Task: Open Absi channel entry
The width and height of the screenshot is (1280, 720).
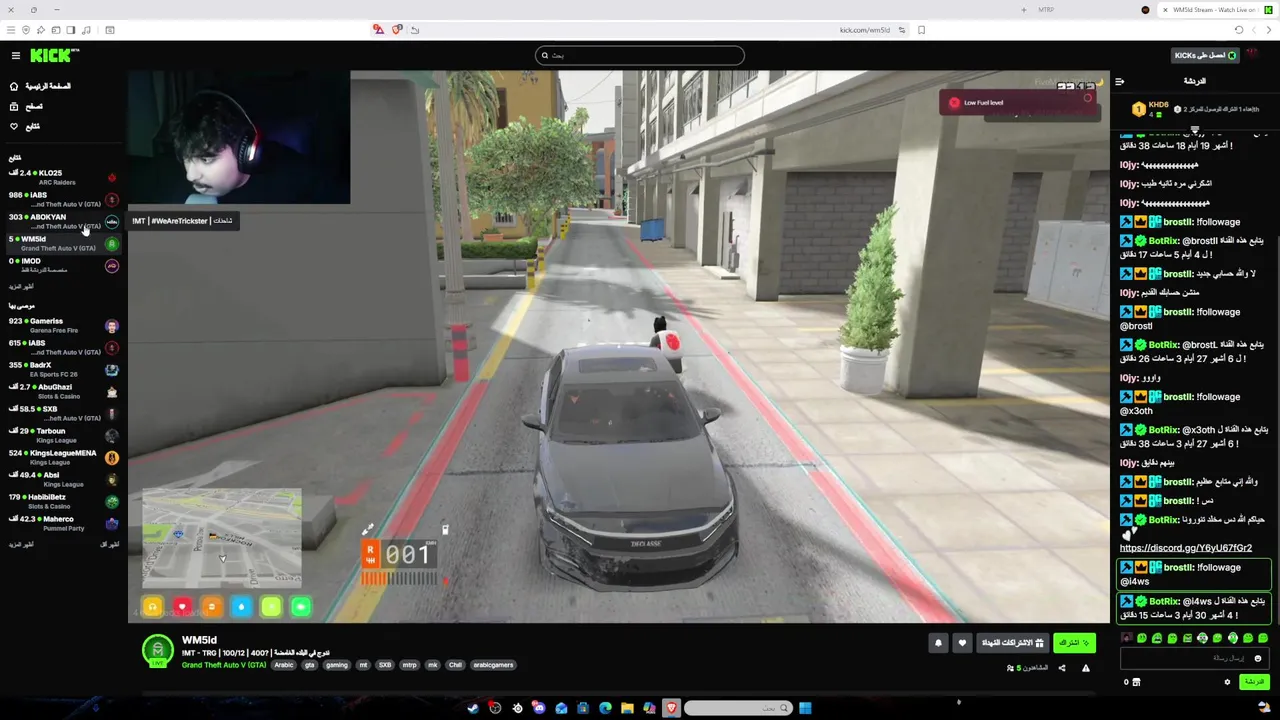Action: click(62, 480)
